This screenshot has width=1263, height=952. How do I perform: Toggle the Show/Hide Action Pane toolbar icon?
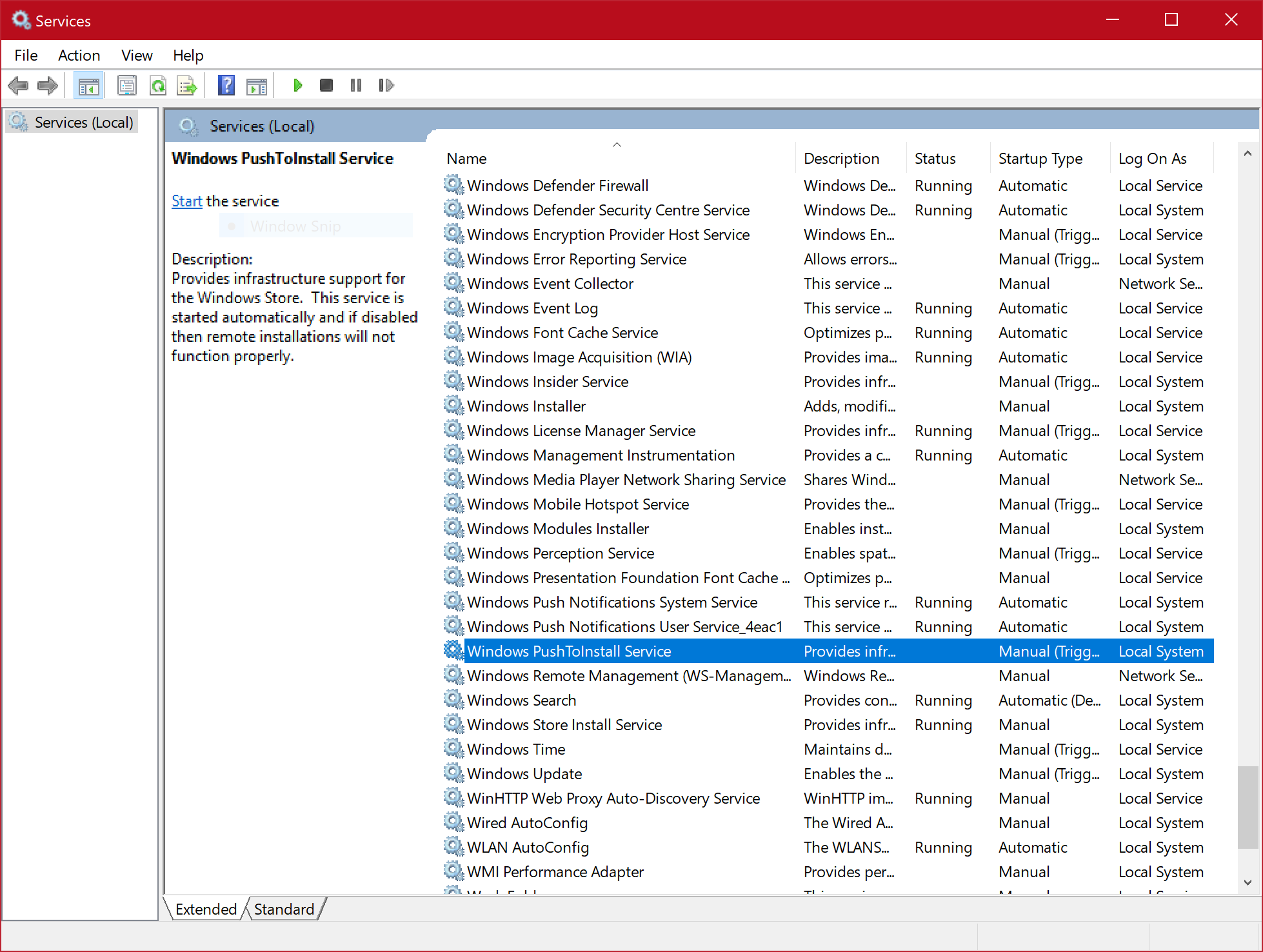pos(257,85)
